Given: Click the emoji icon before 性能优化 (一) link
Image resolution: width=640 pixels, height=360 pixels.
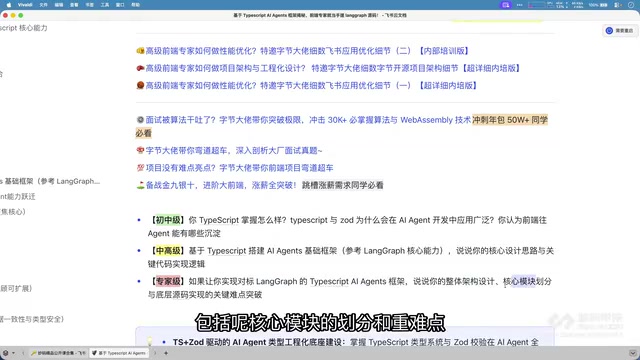Looking at the screenshot, I should (x=140, y=85).
